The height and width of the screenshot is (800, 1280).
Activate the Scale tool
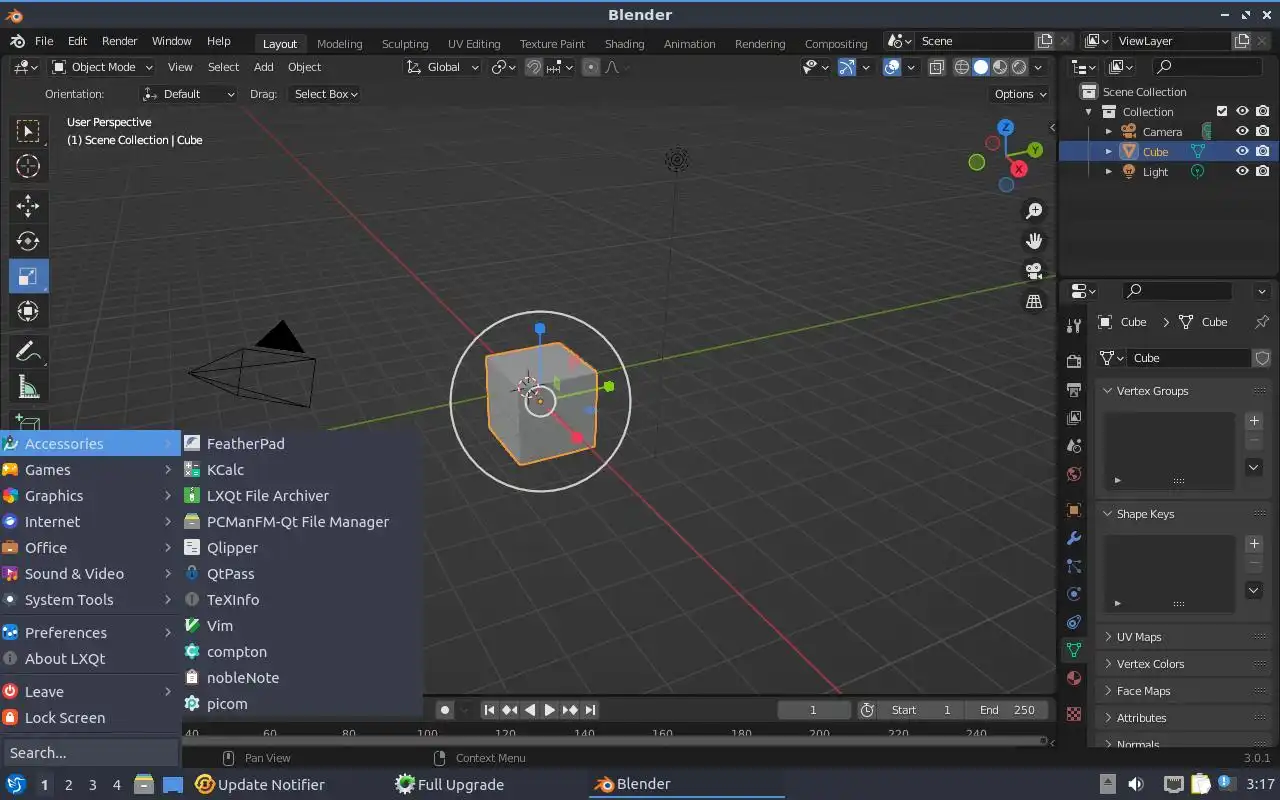pyautogui.click(x=28, y=276)
